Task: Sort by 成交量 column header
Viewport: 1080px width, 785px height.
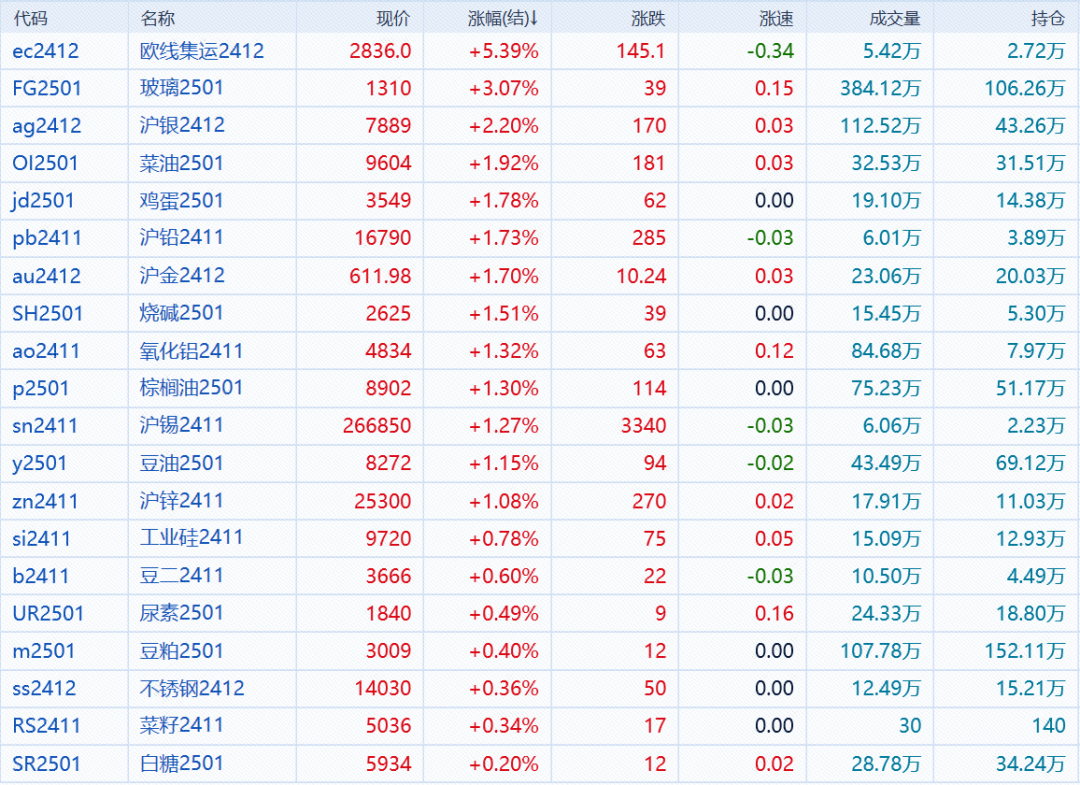Action: (x=895, y=19)
